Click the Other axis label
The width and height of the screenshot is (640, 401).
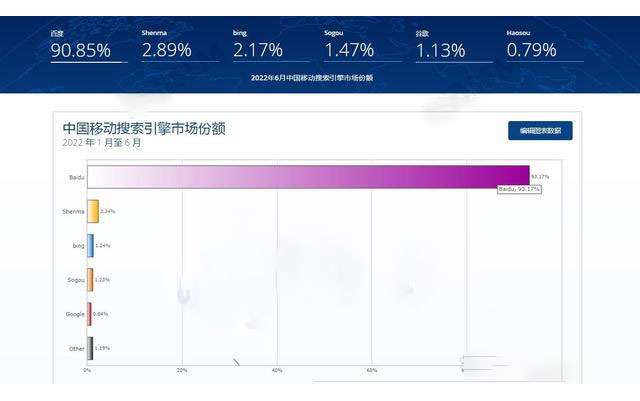click(x=74, y=348)
